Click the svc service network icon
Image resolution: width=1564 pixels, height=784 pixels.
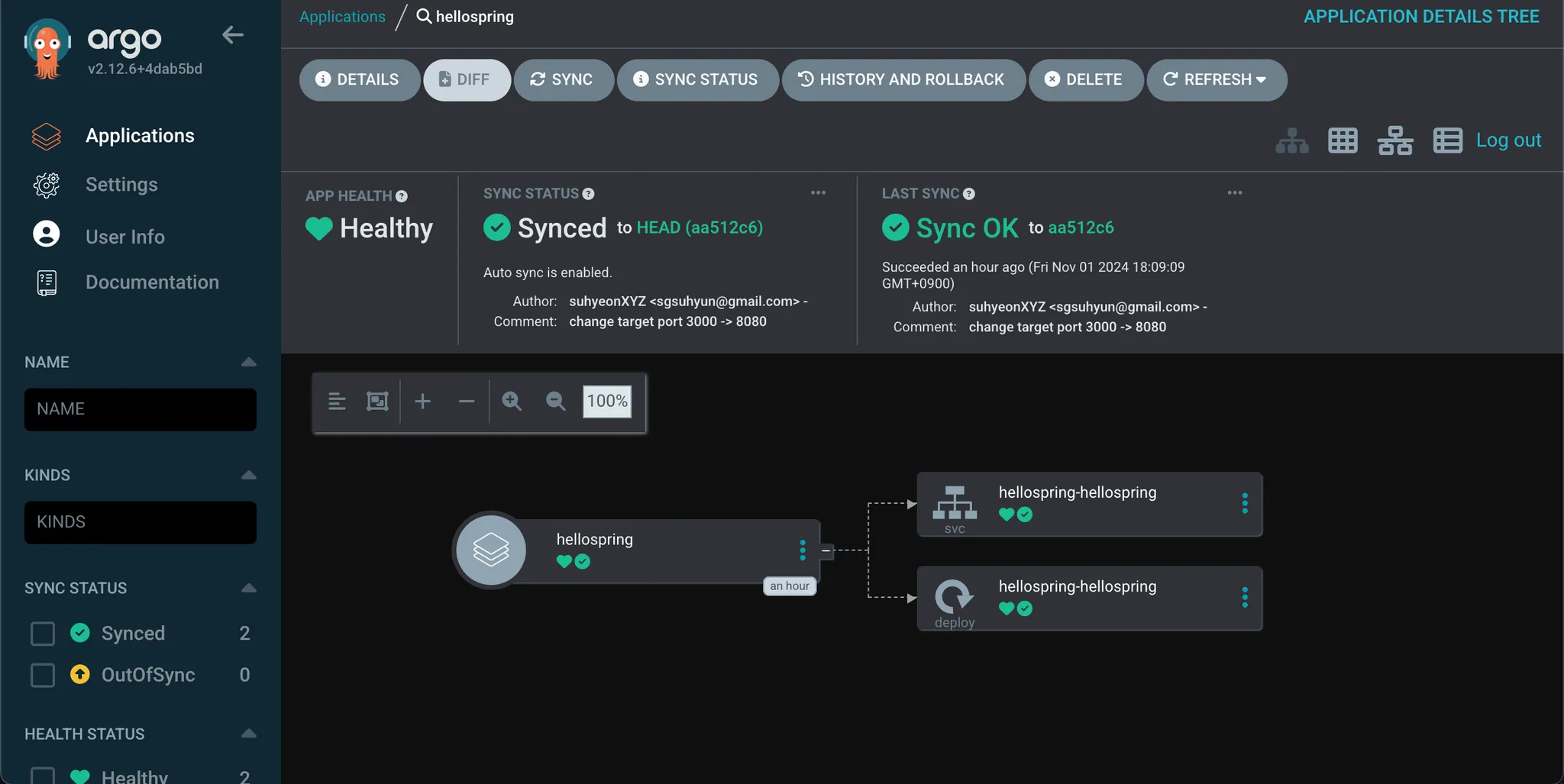(x=955, y=502)
